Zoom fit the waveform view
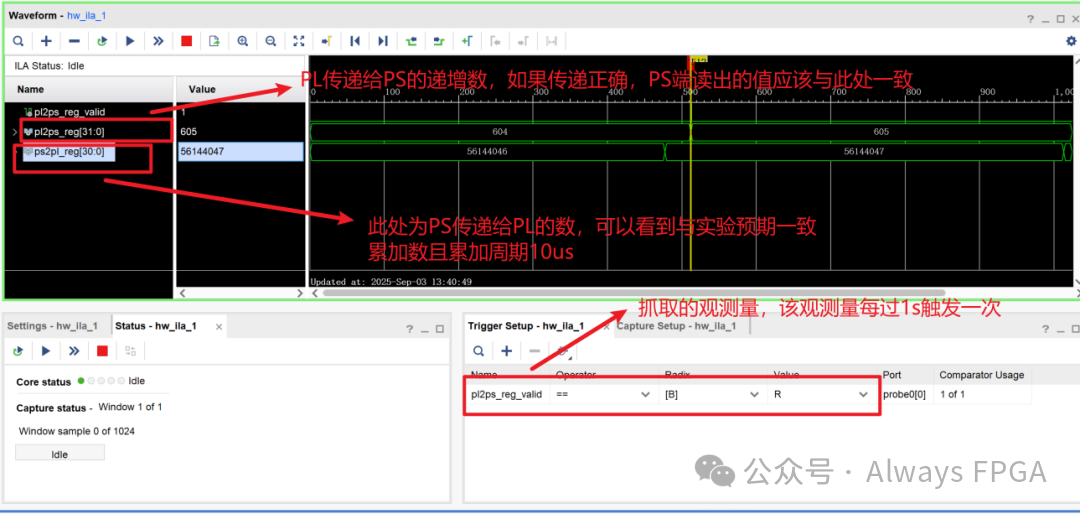This screenshot has height=514, width=1080. [x=299, y=41]
